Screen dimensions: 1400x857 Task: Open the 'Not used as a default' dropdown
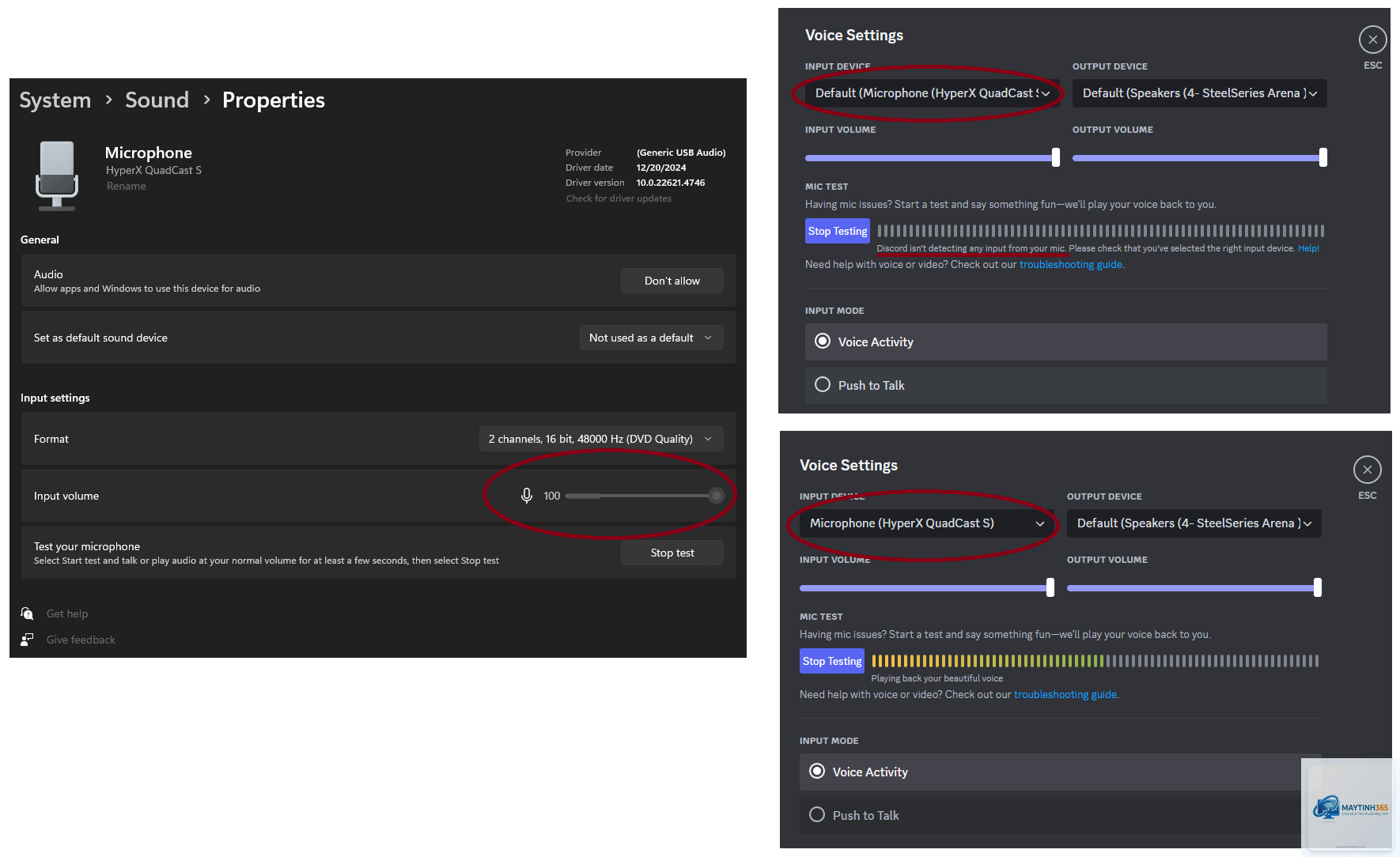coord(651,338)
